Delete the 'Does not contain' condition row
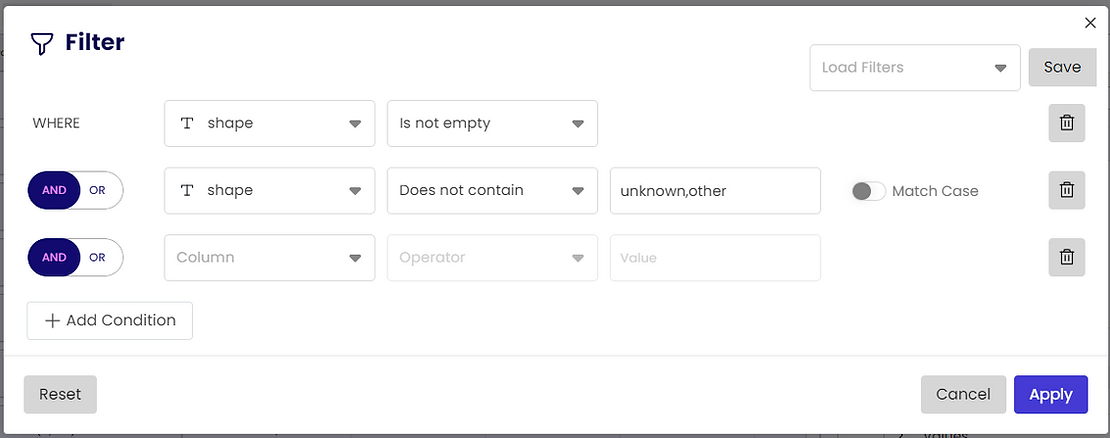1110x438 pixels. point(1066,190)
